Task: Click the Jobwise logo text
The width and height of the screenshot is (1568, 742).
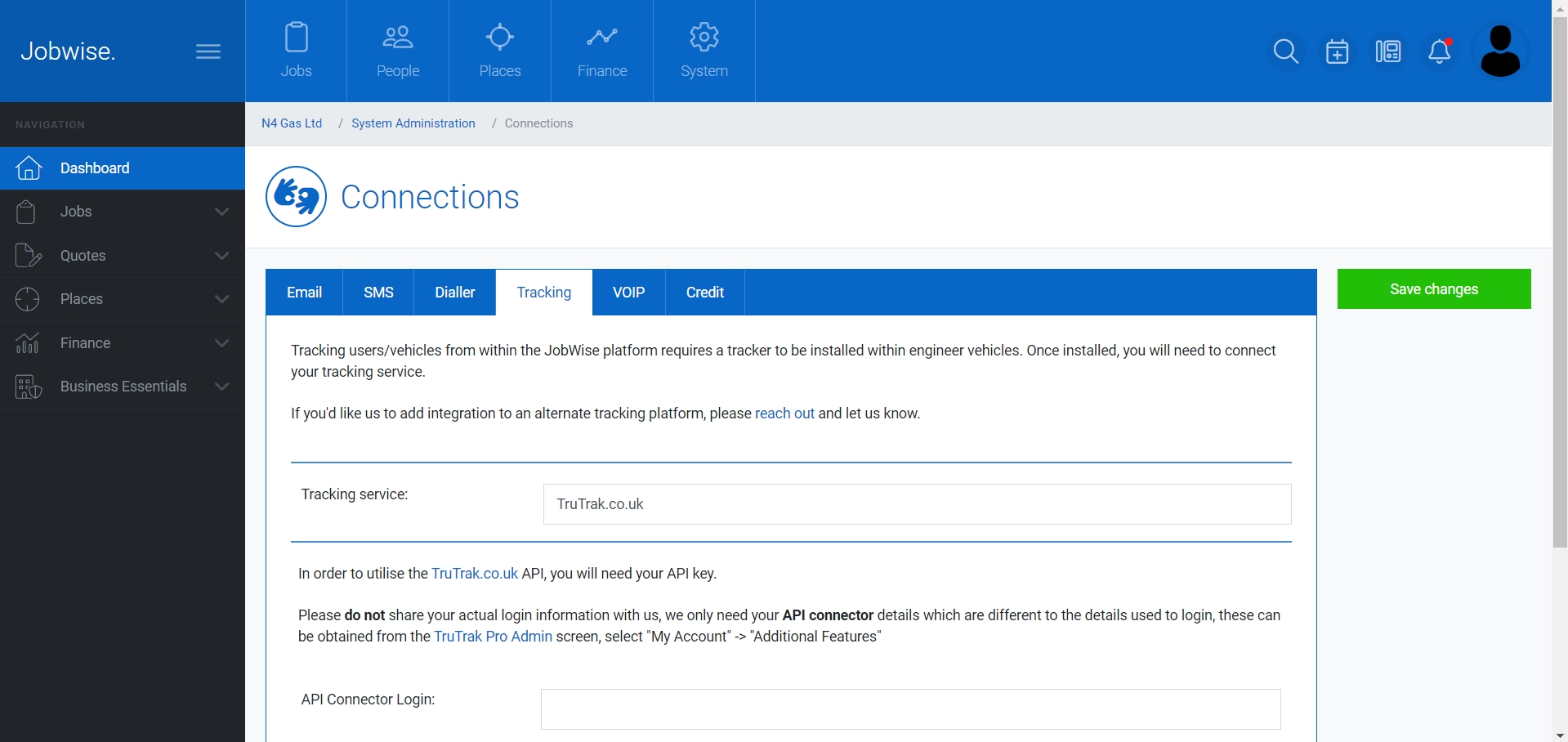Action: (68, 51)
